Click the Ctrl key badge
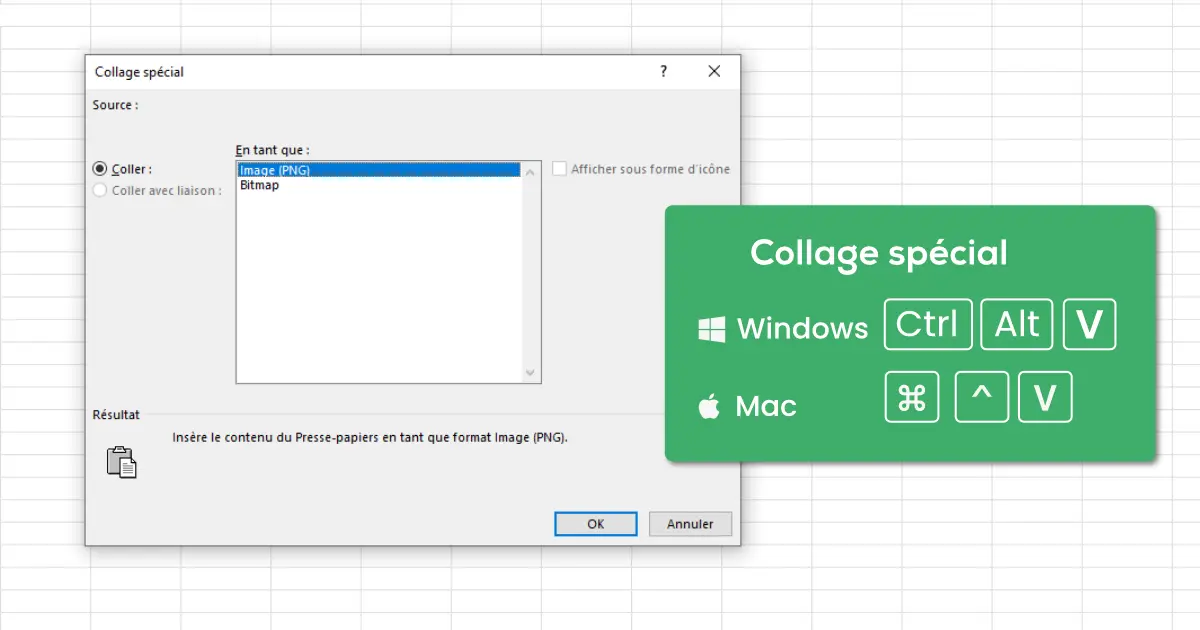Image resolution: width=1200 pixels, height=630 pixels. coord(928,324)
